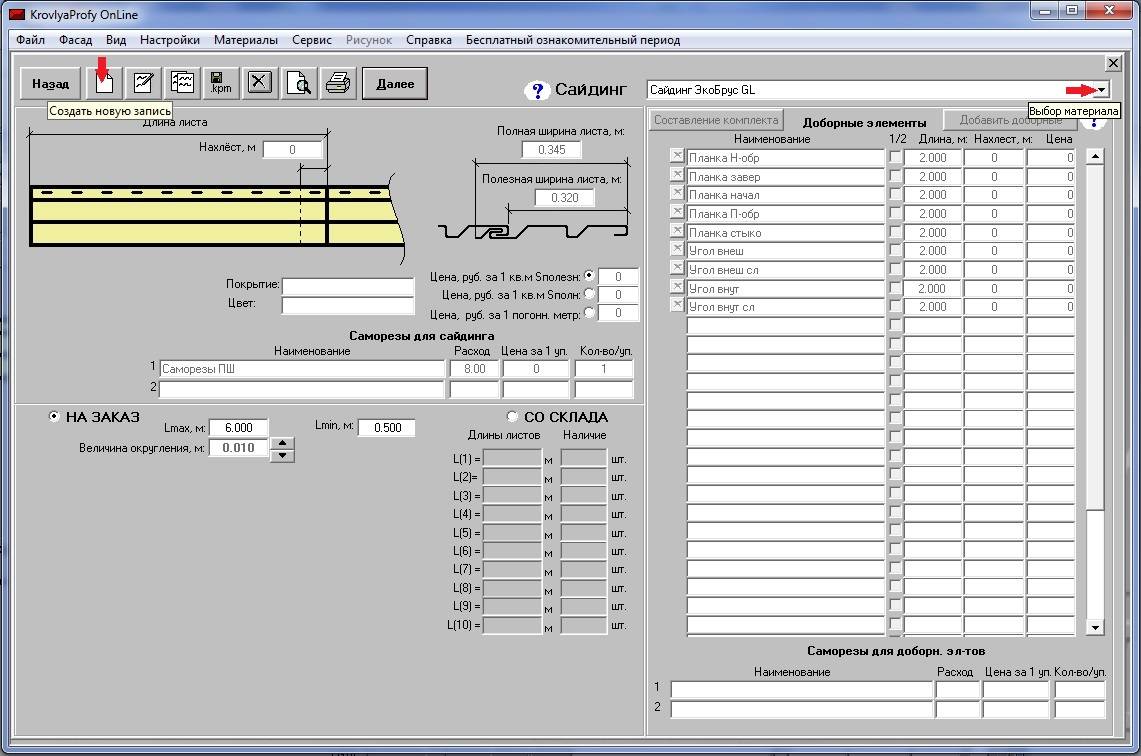The width and height of the screenshot is (1141, 756).
Task: Select price per running meter radio button
Action: [x=589, y=312]
